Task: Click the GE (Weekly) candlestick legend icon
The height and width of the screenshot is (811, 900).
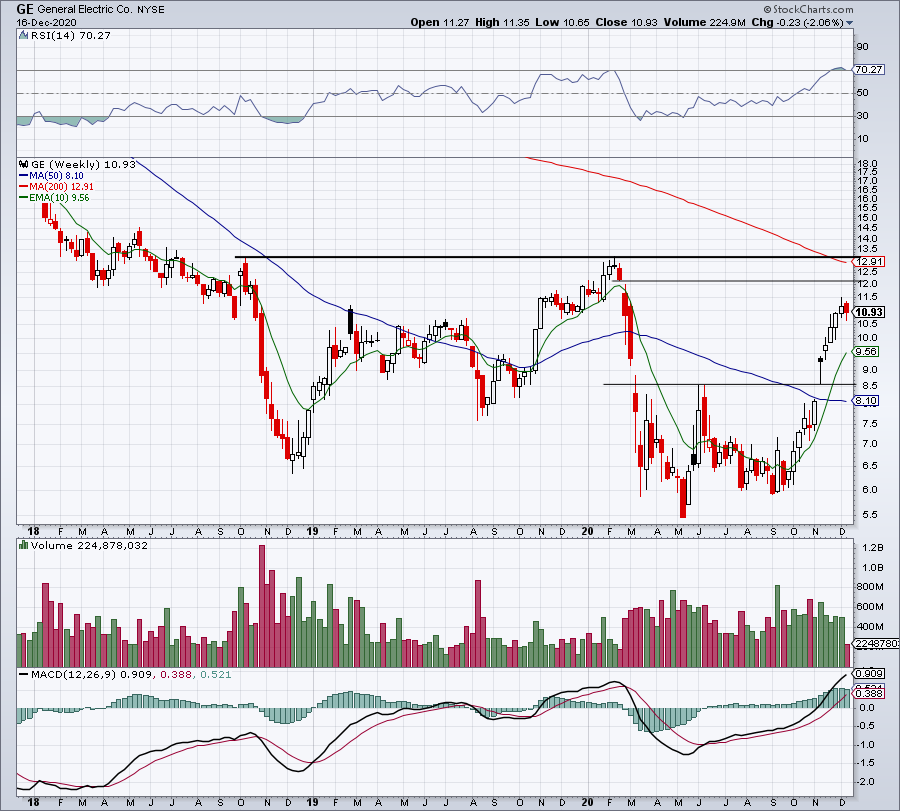Action: [x=24, y=164]
